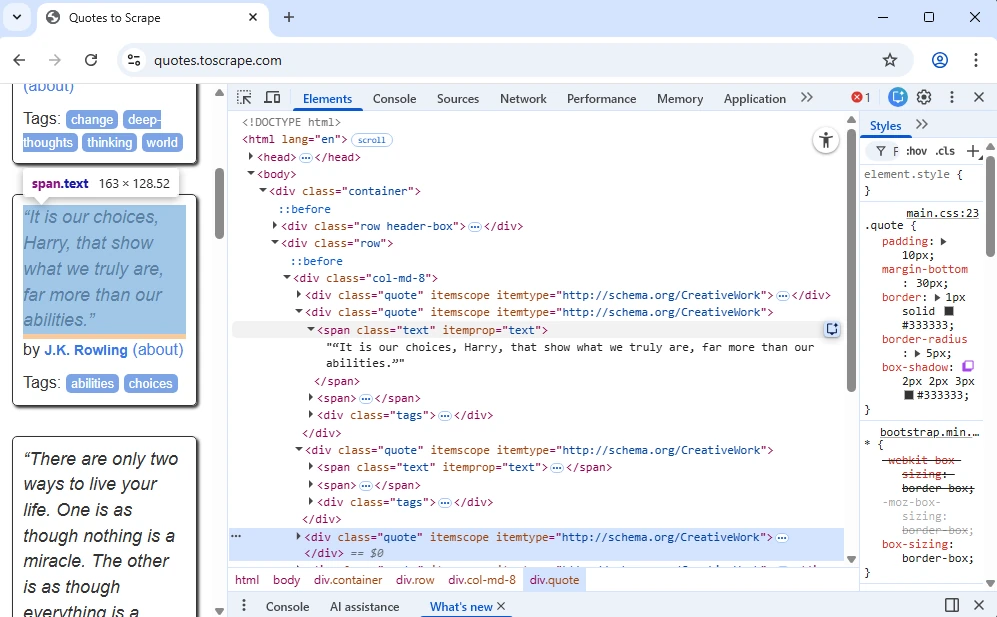Open the DevTools three-dot customize menu

(952, 97)
